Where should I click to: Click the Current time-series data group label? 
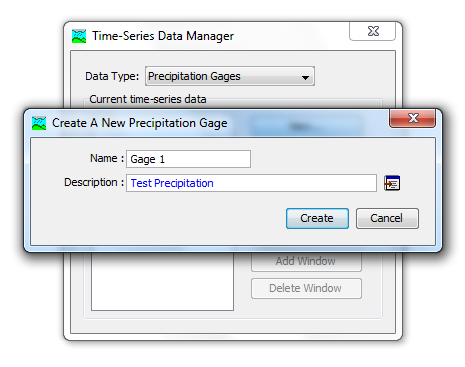tap(148, 99)
